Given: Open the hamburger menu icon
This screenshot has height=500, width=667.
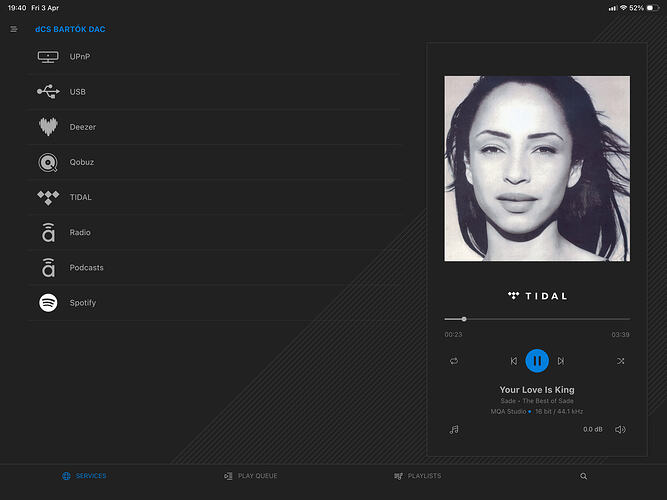Looking at the screenshot, I should [14, 29].
